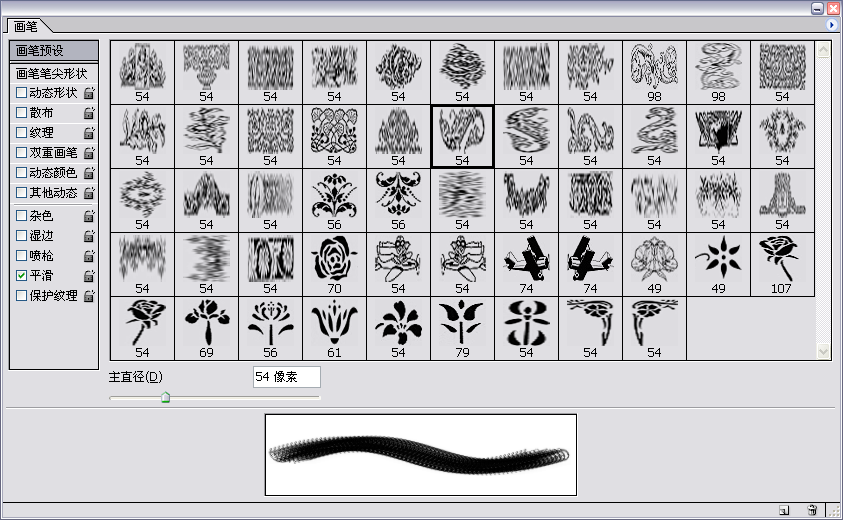Select the rose brush sized 70
This screenshot has height=520, width=843.
[x=334, y=265]
